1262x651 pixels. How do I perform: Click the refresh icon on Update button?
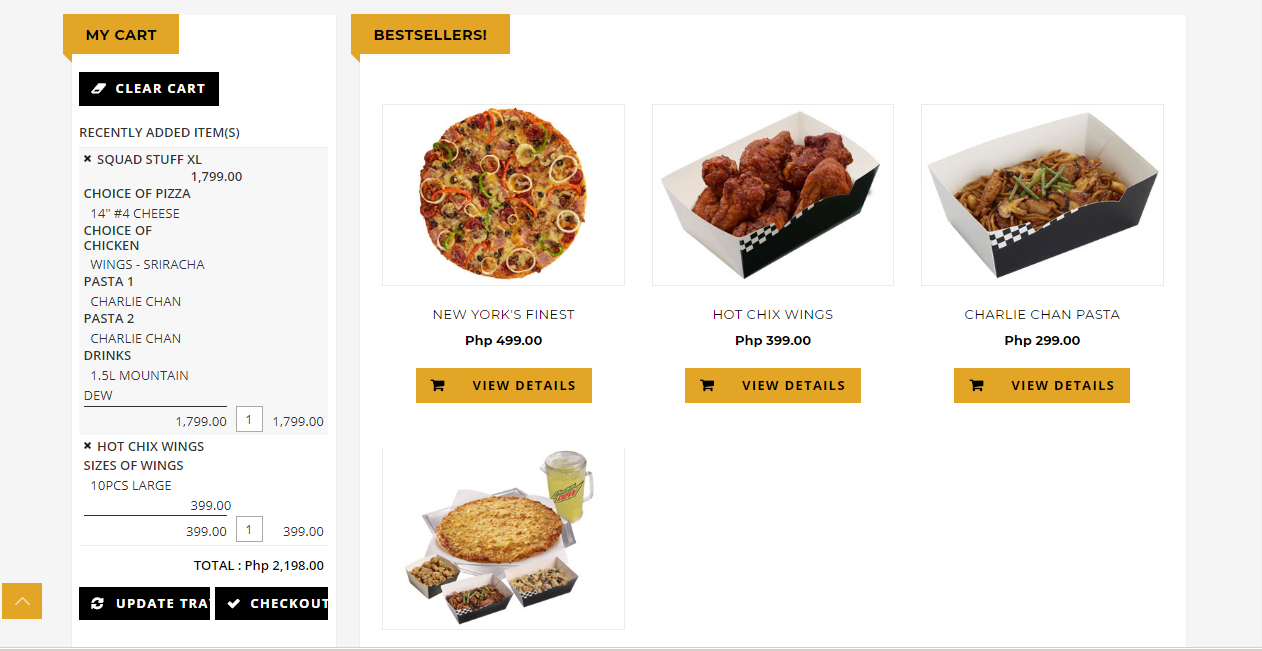pyautogui.click(x=97, y=603)
